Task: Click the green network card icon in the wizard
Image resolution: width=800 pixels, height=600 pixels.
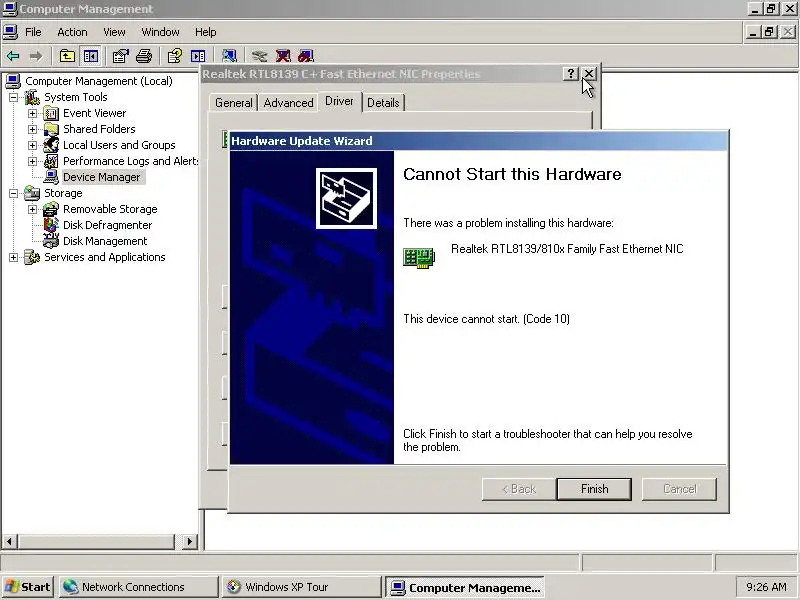Action: pos(419,258)
